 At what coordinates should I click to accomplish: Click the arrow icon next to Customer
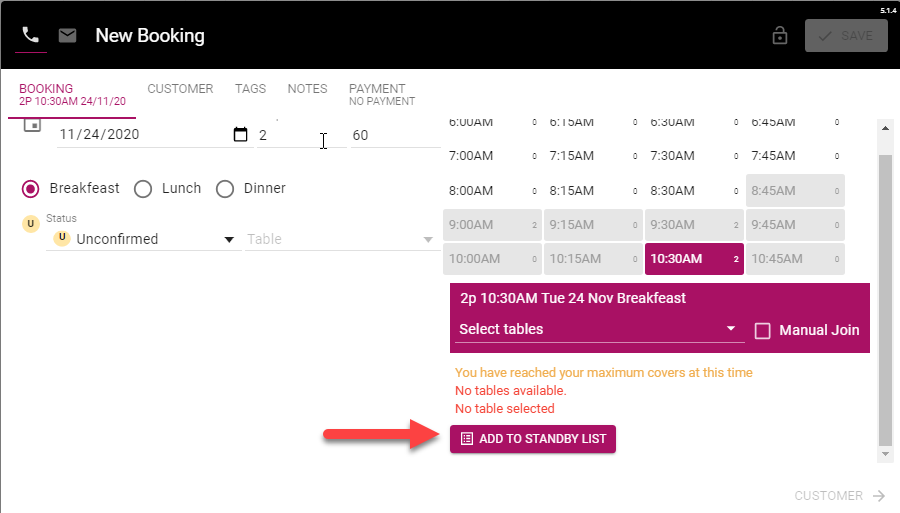point(879,496)
